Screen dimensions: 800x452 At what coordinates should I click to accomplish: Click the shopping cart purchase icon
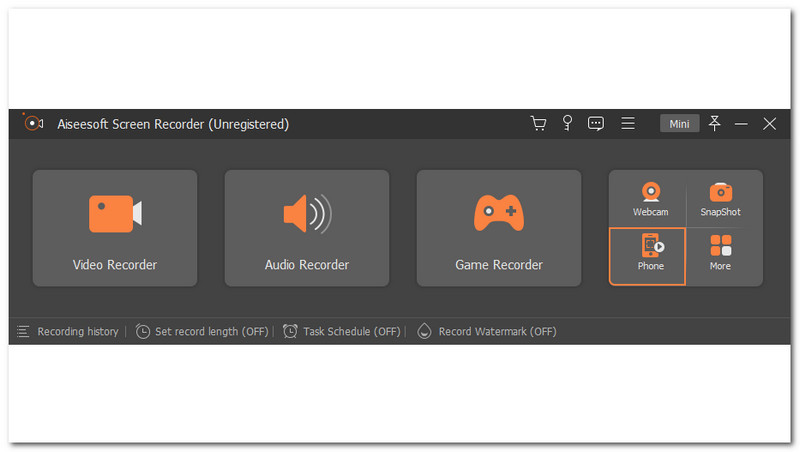(538, 123)
